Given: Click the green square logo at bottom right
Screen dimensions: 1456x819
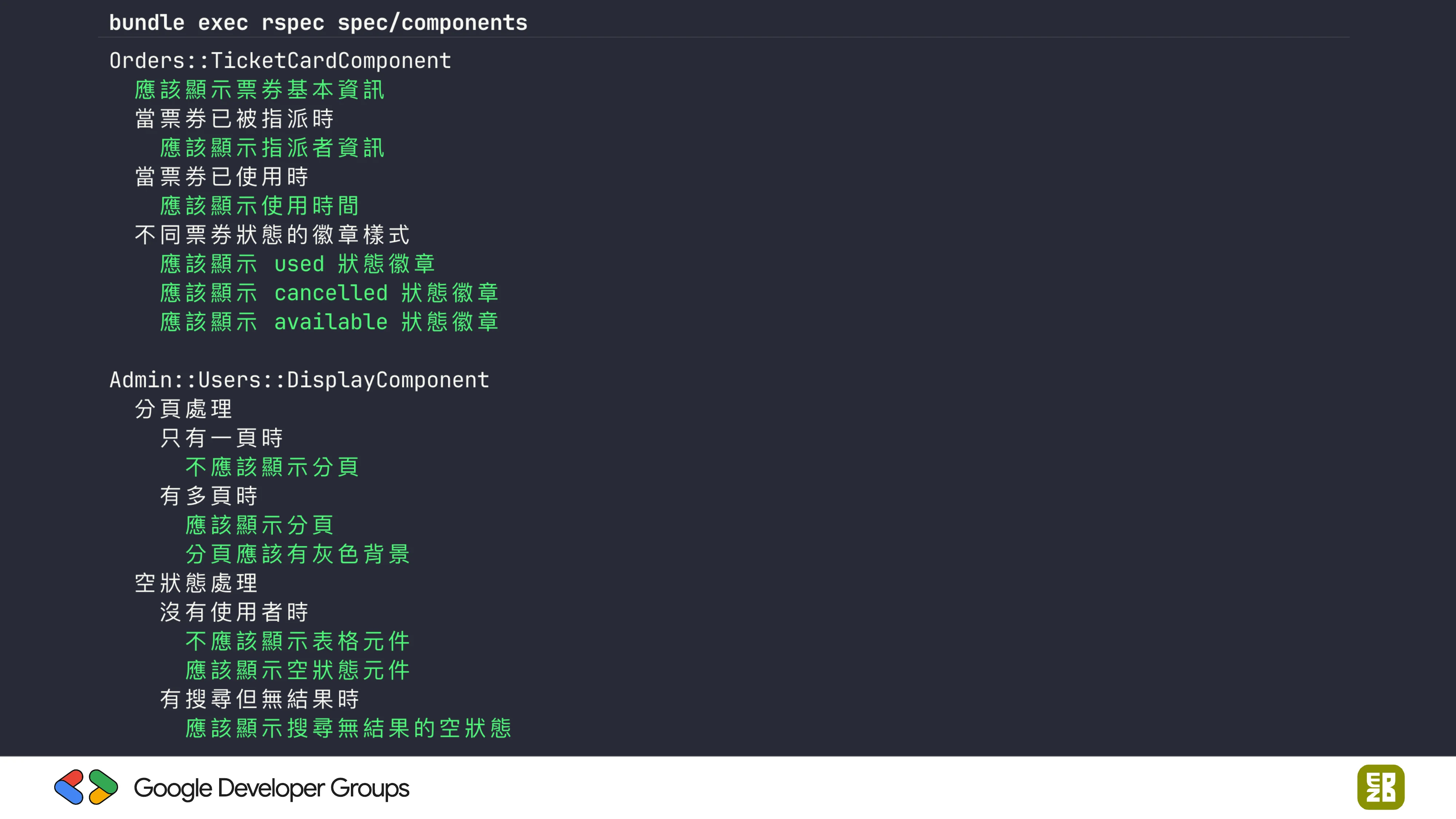Looking at the screenshot, I should tap(1380, 787).
